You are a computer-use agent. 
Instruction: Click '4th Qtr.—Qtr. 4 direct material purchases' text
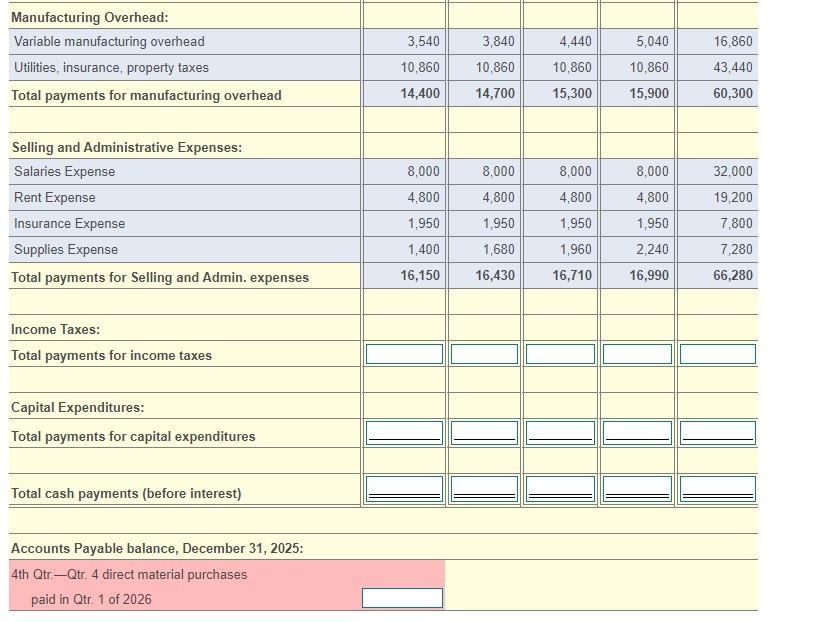(x=129, y=574)
